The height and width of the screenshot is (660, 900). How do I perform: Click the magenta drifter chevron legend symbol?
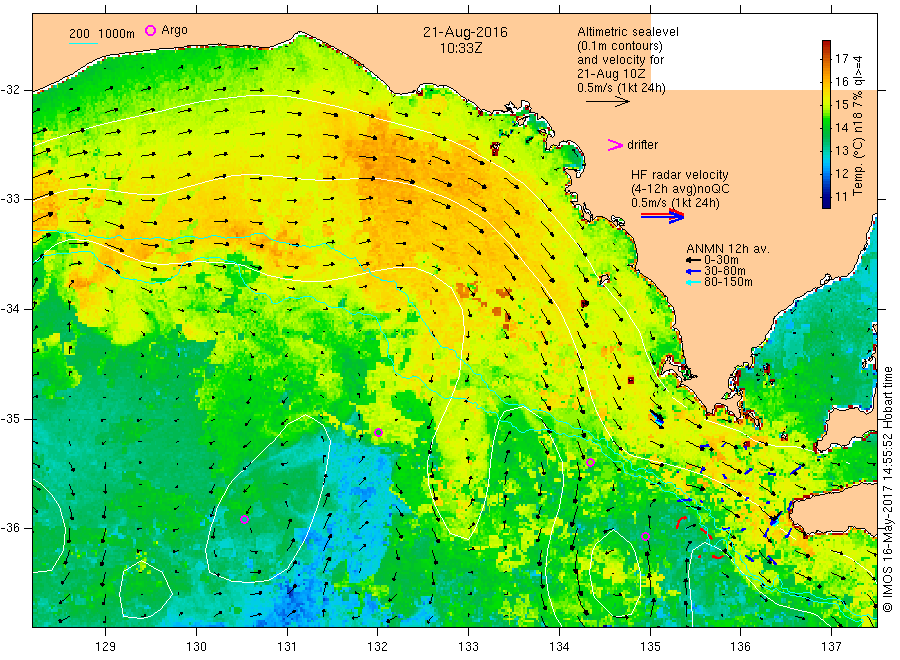[615, 145]
